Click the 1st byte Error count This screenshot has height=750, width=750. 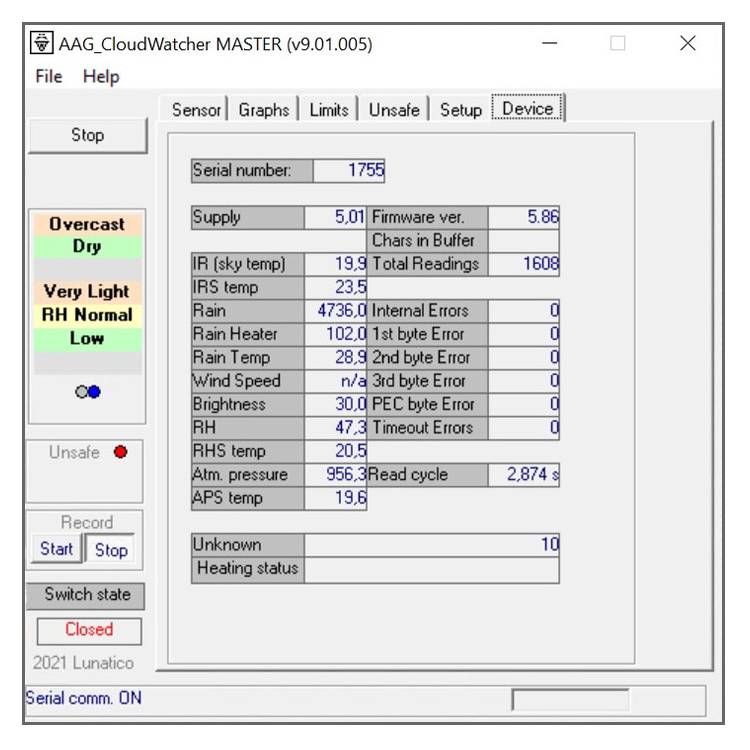tap(523, 334)
